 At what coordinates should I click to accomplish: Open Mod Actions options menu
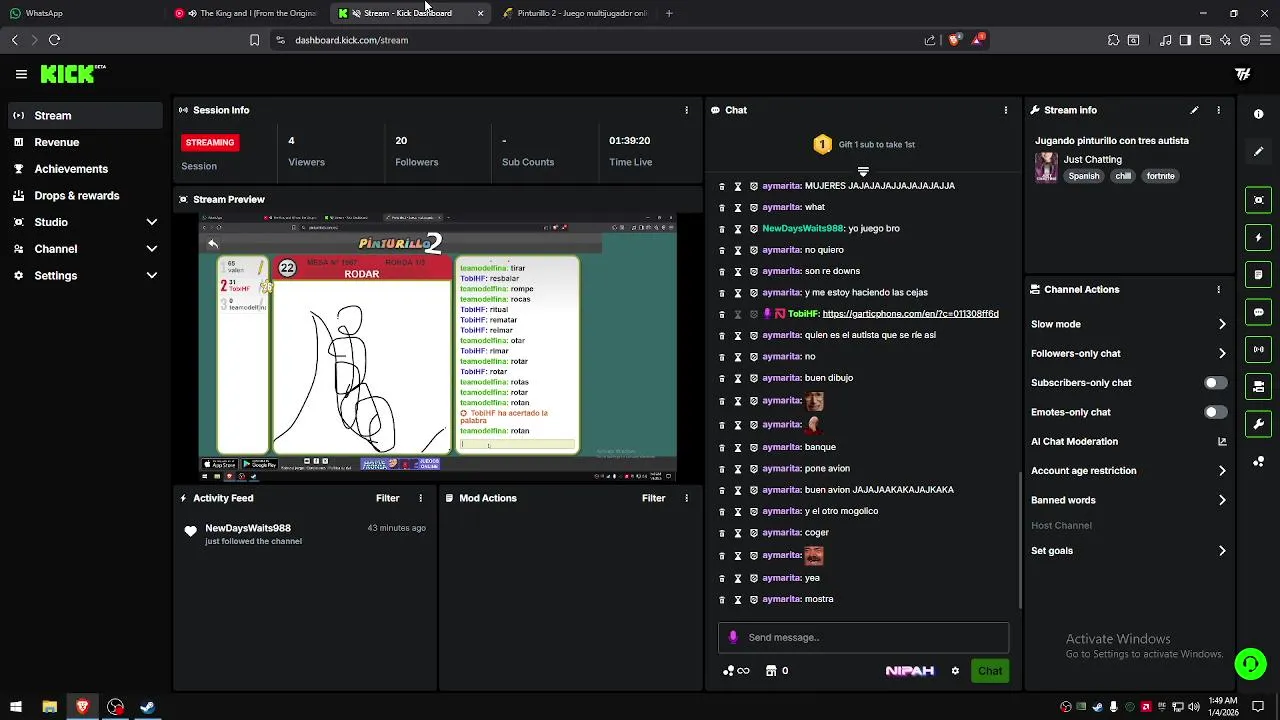click(x=686, y=498)
